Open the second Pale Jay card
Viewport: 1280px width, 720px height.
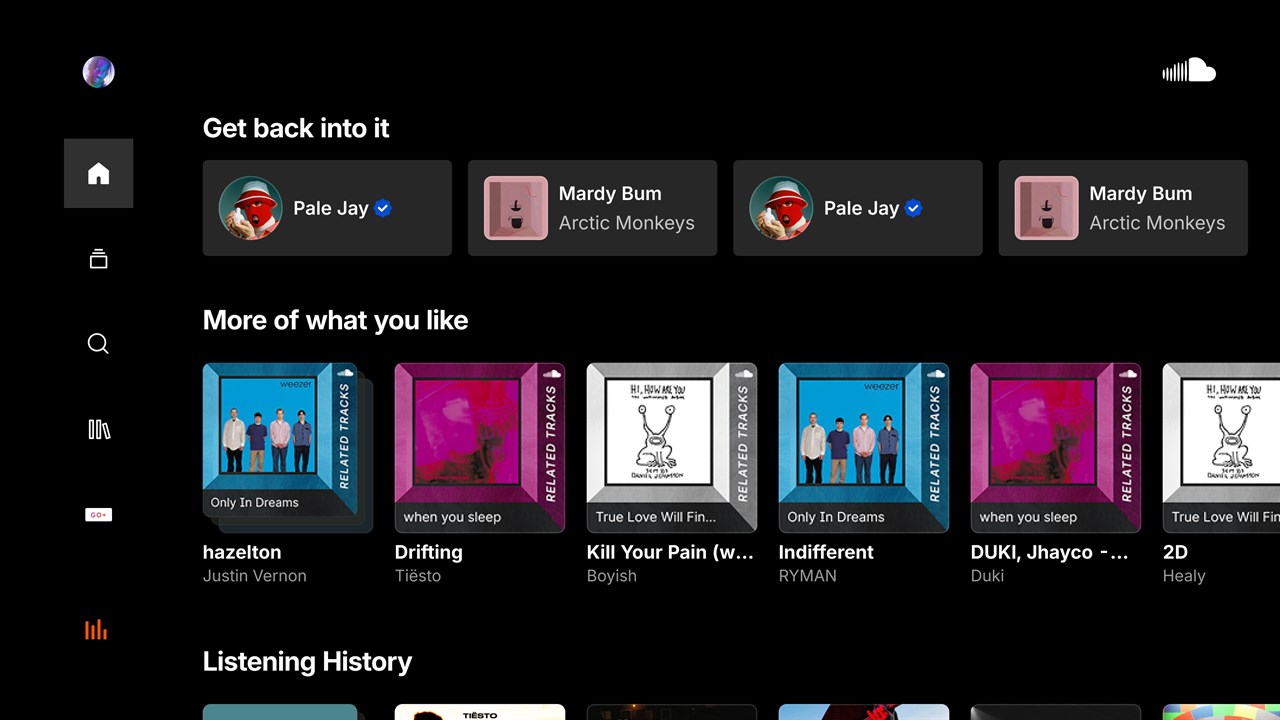858,208
